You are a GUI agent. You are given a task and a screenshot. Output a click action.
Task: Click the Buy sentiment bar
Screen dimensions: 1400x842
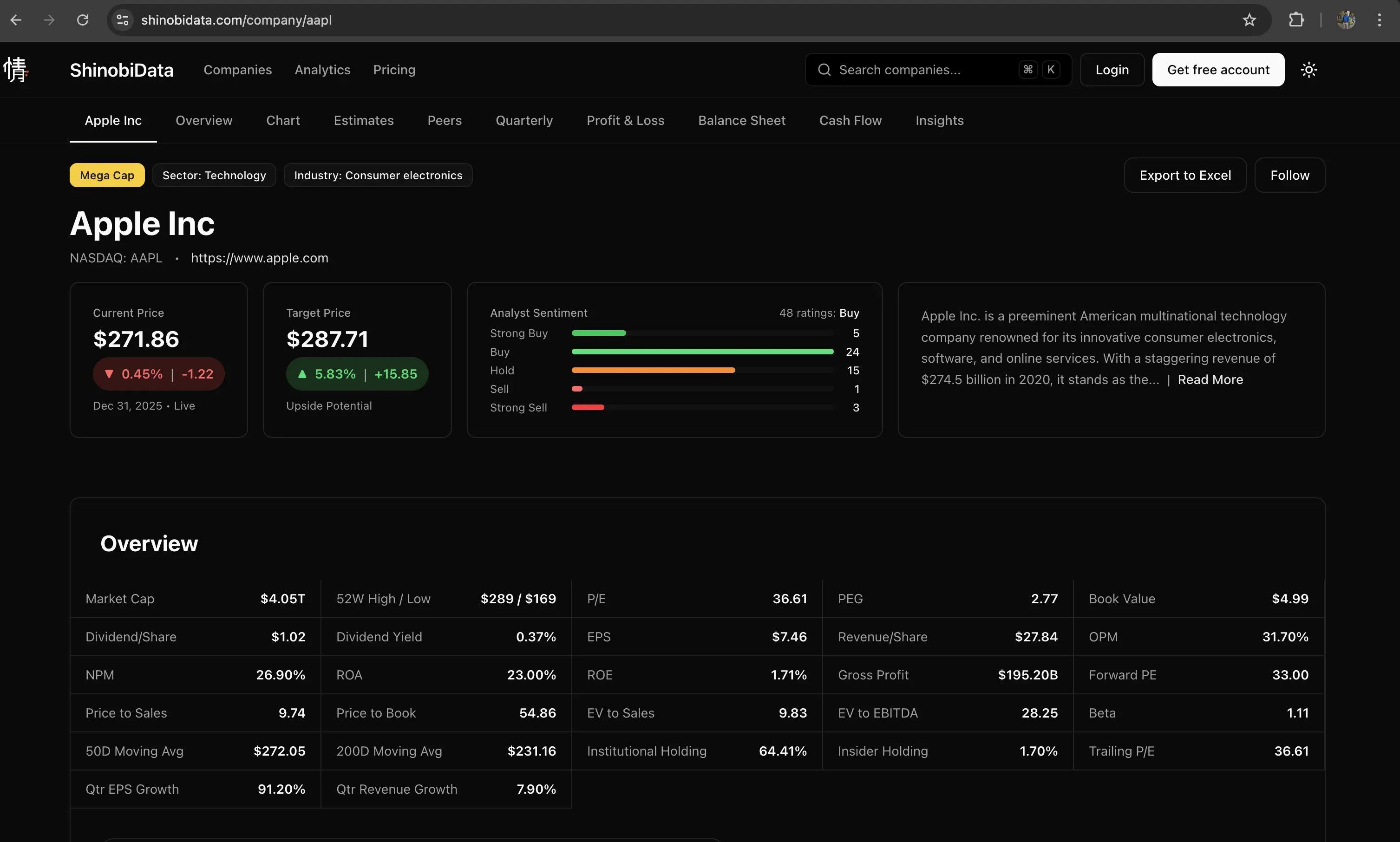click(702, 352)
